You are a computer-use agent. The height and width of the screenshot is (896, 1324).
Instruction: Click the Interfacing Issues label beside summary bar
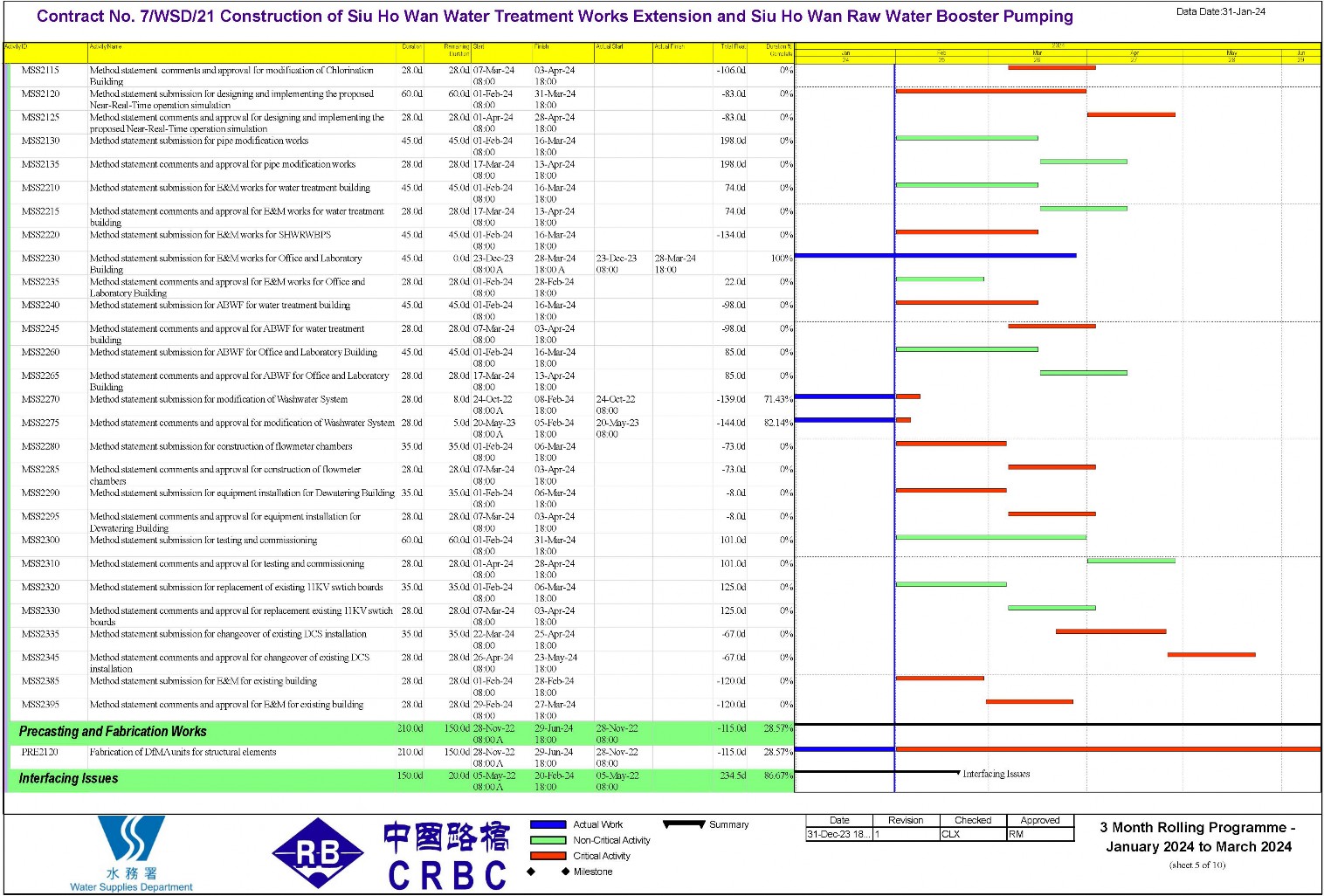[x=996, y=774]
